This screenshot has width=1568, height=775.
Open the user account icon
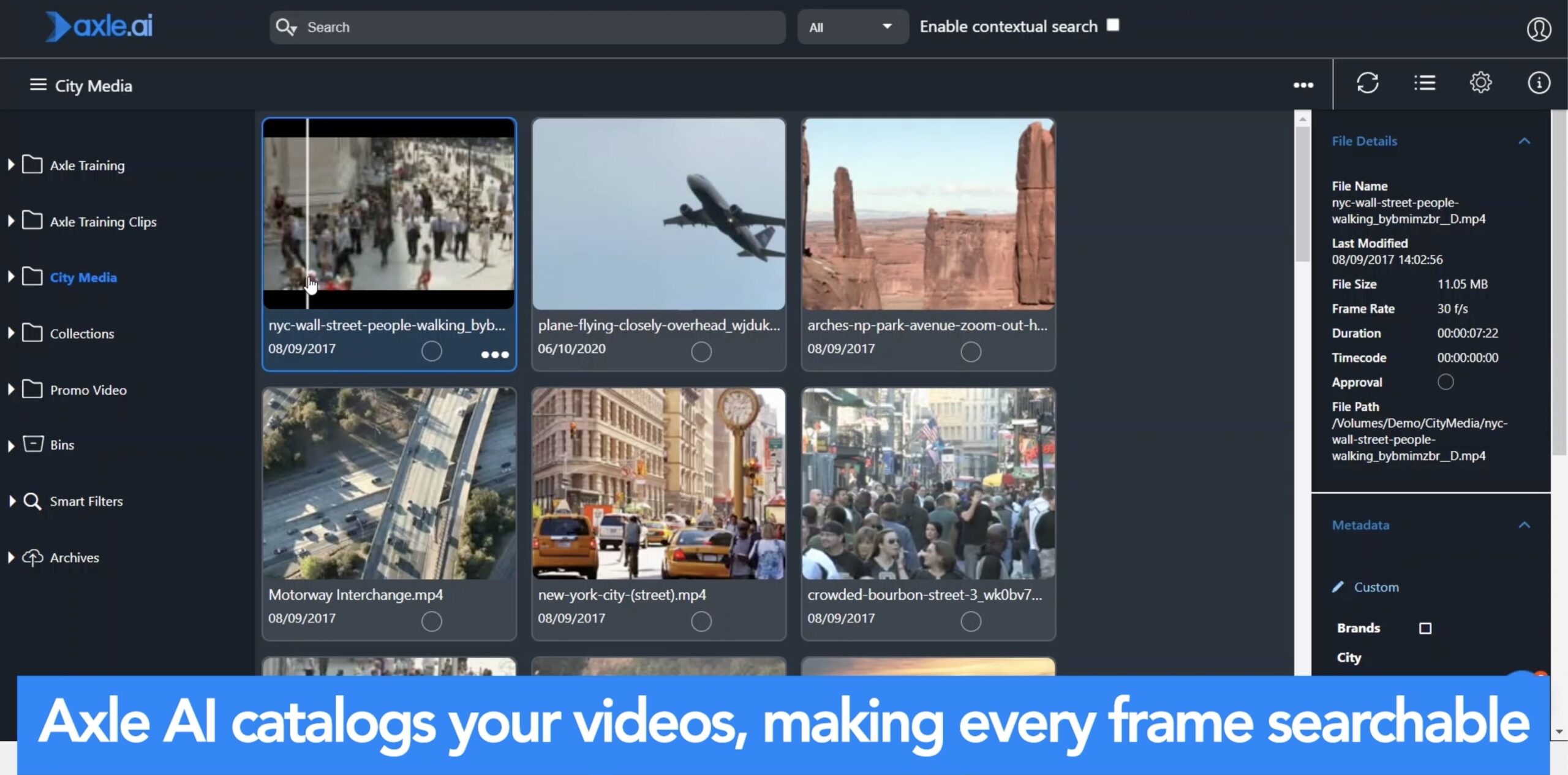(1538, 29)
